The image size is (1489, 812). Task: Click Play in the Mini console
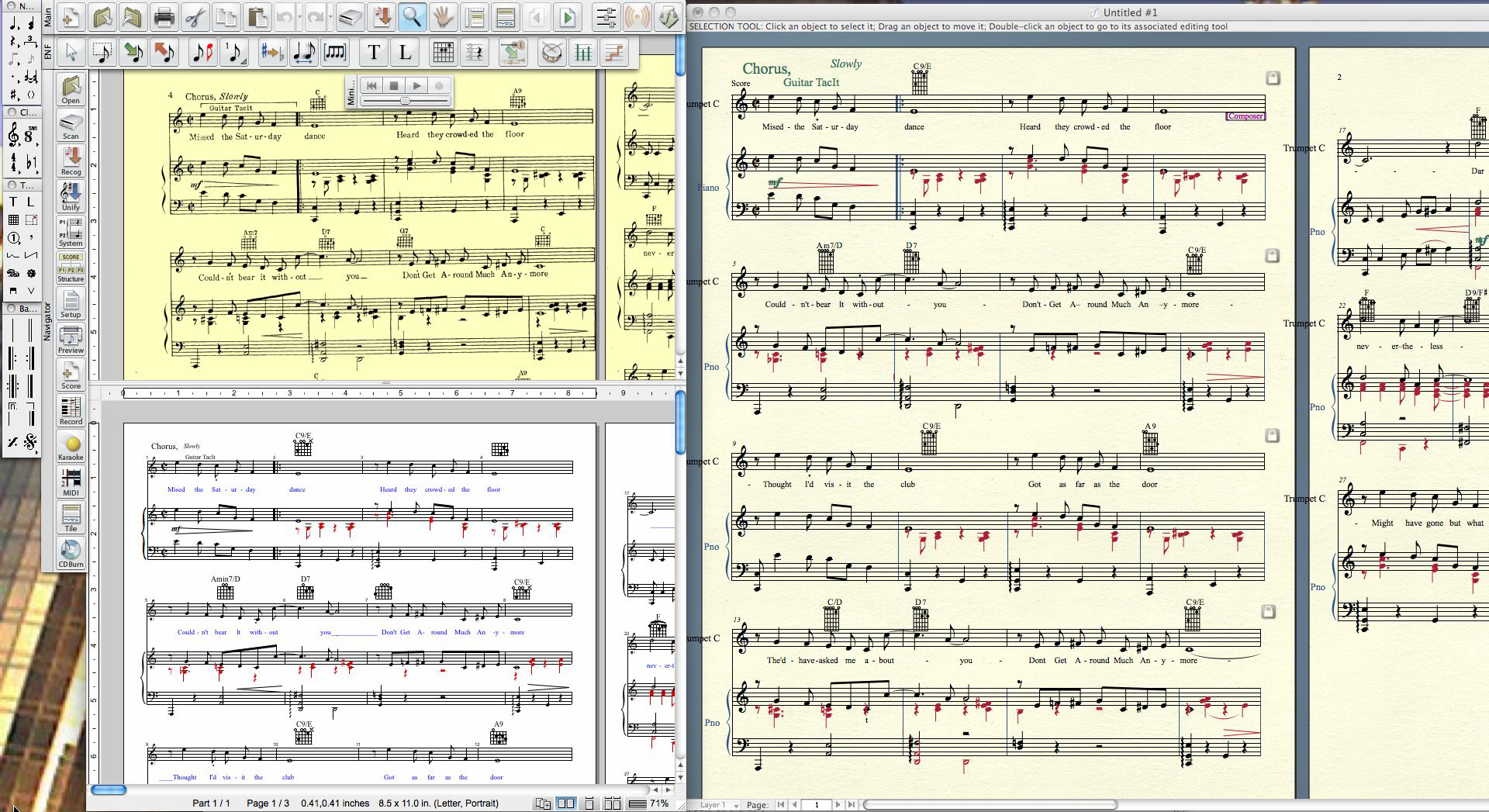pos(416,85)
